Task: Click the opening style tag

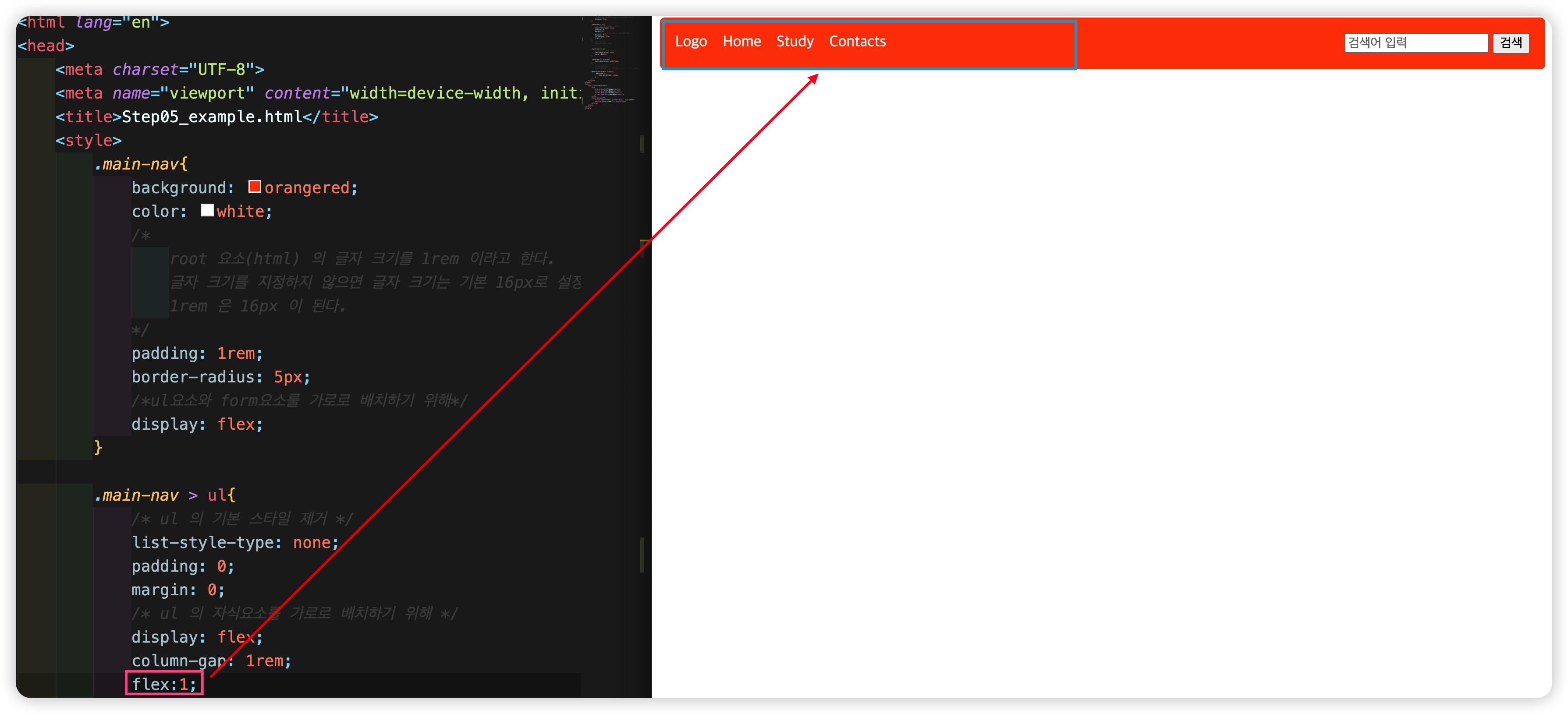Action: (89, 141)
